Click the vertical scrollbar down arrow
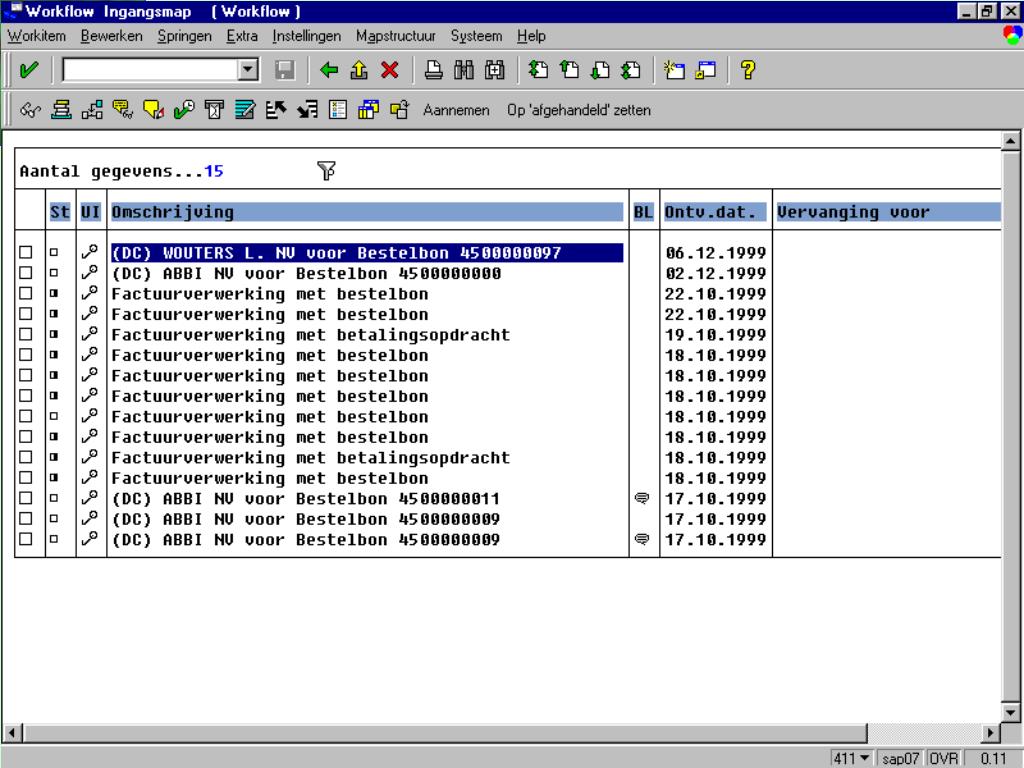The image size is (1024, 768). point(1010,712)
